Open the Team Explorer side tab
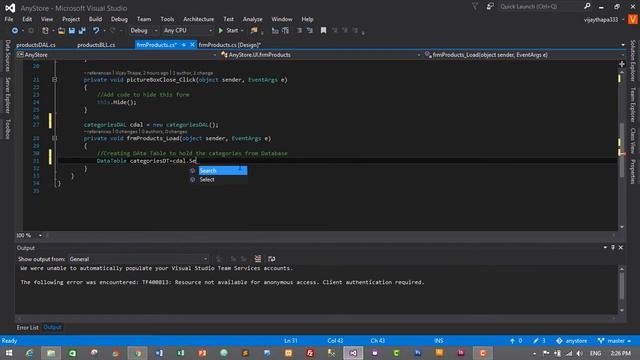Image resolution: width=640 pixels, height=360 pixels. point(633,104)
